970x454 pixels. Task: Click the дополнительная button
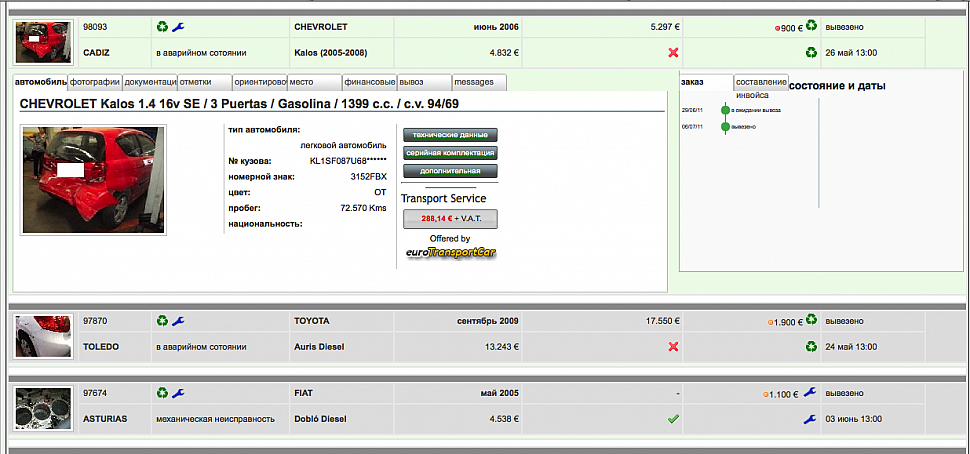point(450,171)
